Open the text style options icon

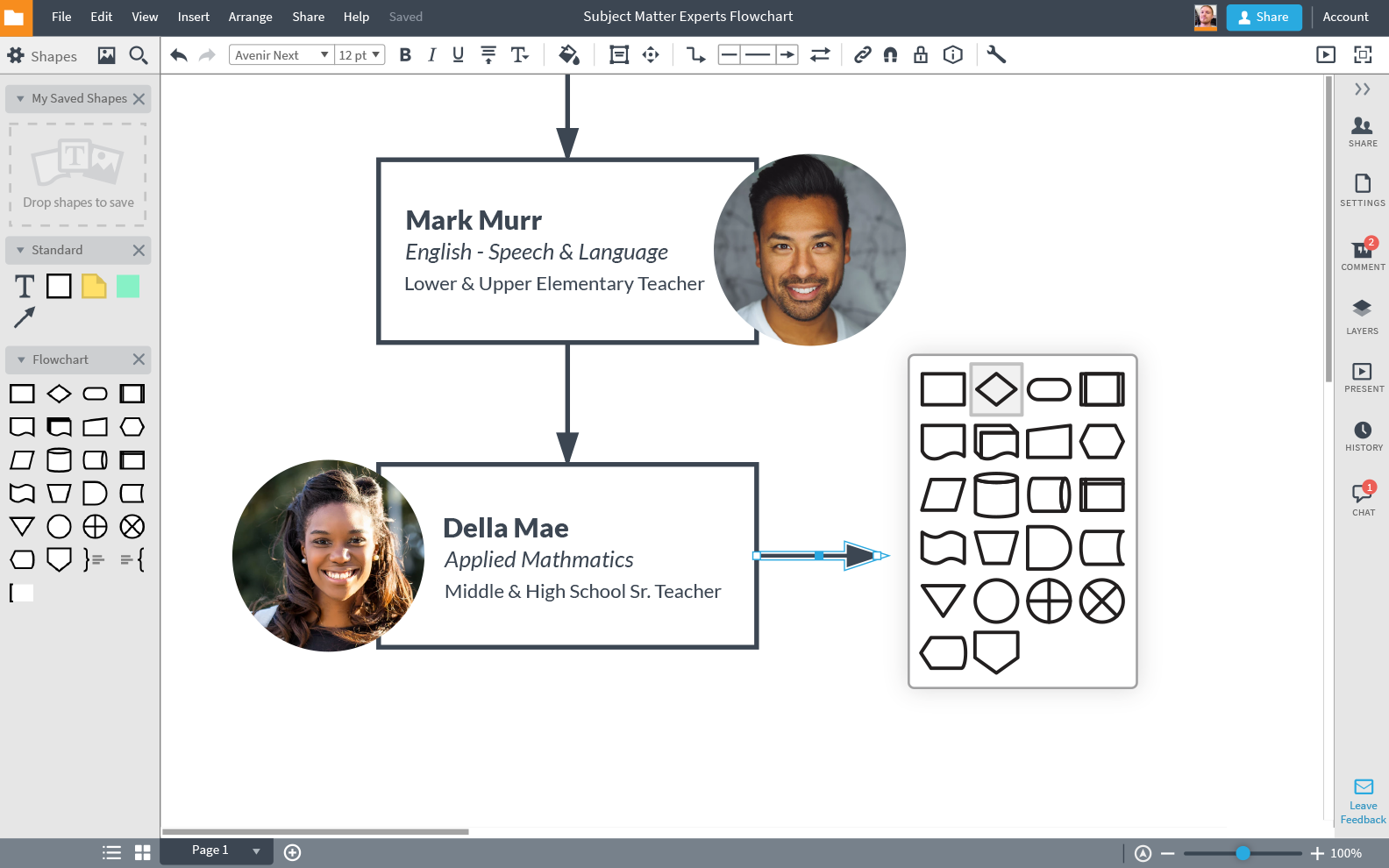tap(520, 55)
